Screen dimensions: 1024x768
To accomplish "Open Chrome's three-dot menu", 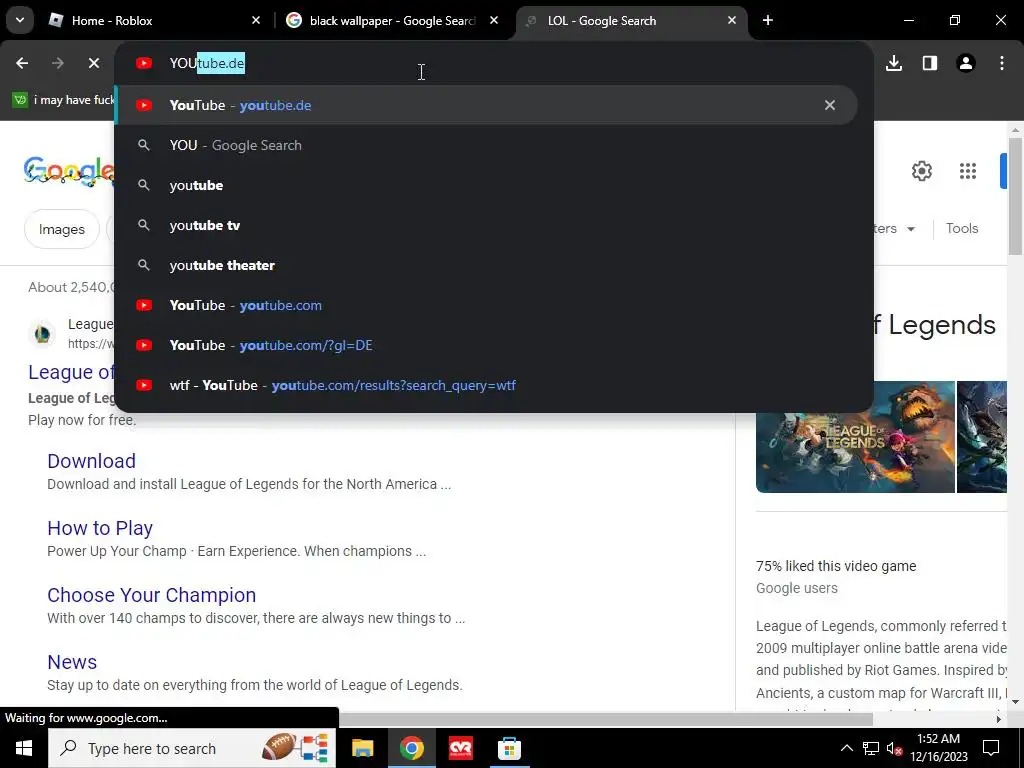I will [x=1002, y=63].
